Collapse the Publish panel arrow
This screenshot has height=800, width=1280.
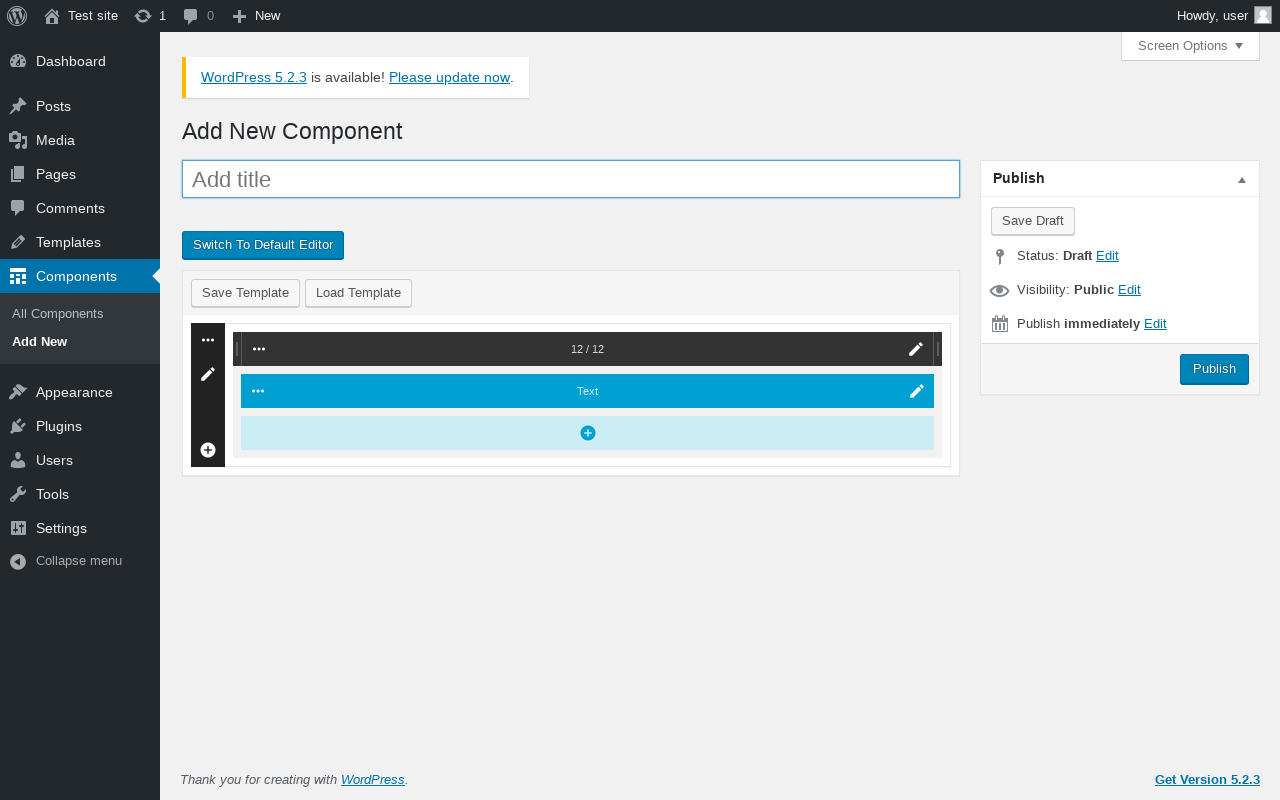1242,179
